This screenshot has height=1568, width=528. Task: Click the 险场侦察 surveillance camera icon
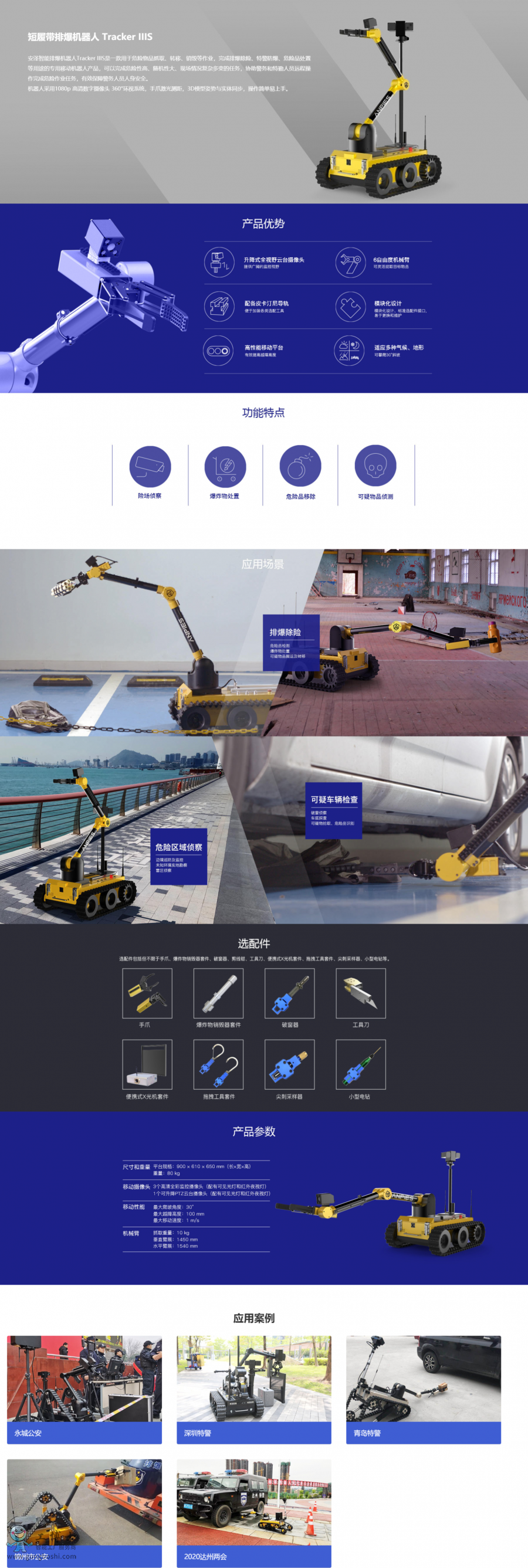[150, 466]
